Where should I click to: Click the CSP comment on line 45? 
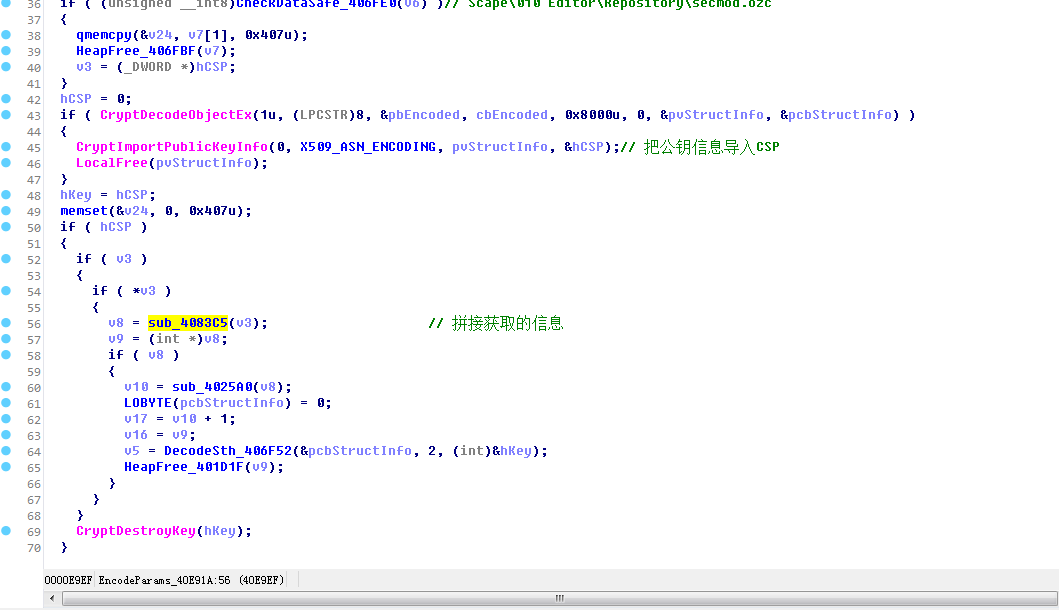[x=700, y=147]
